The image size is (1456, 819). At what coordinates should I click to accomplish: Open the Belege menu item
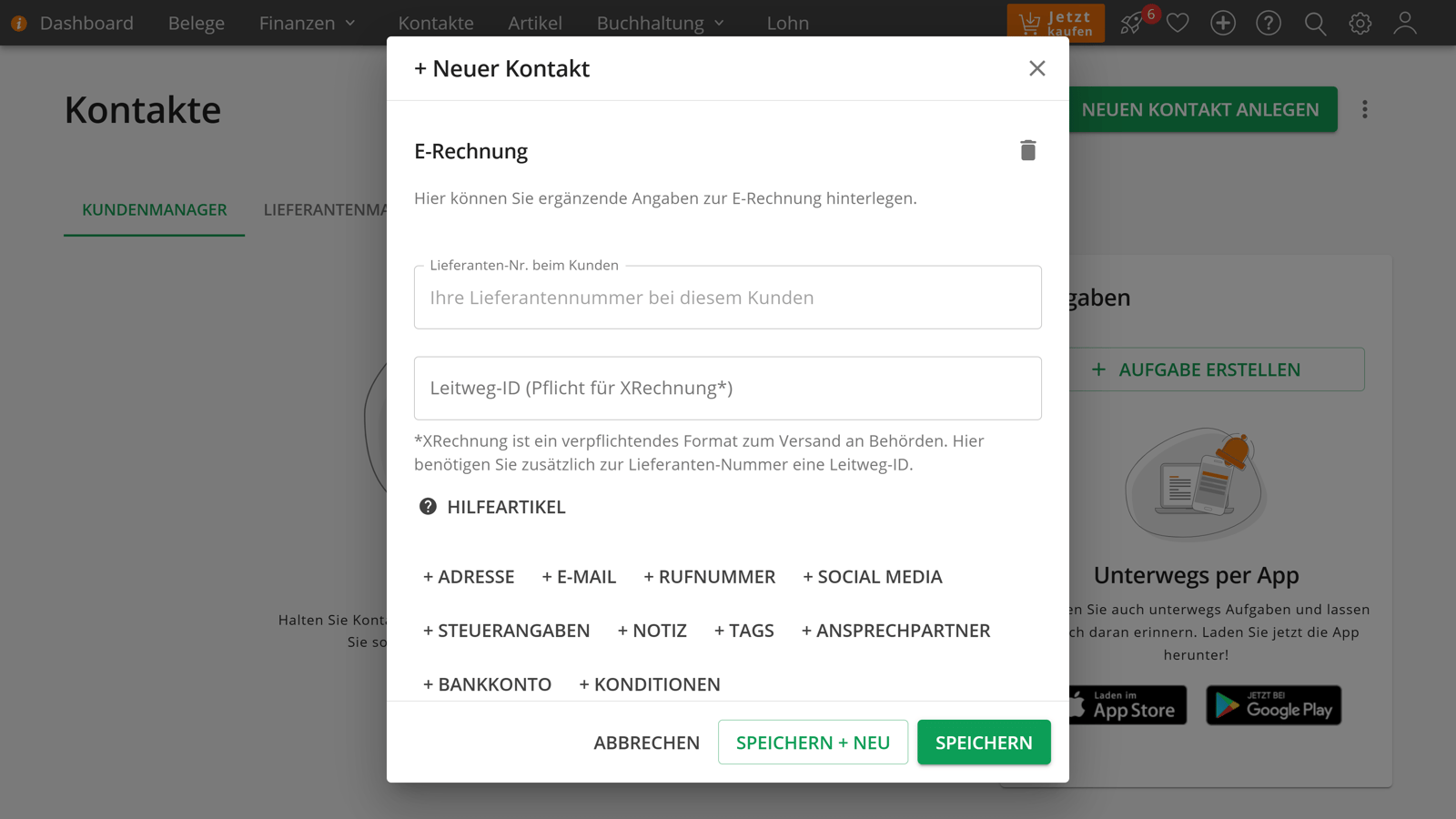pos(196,23)
